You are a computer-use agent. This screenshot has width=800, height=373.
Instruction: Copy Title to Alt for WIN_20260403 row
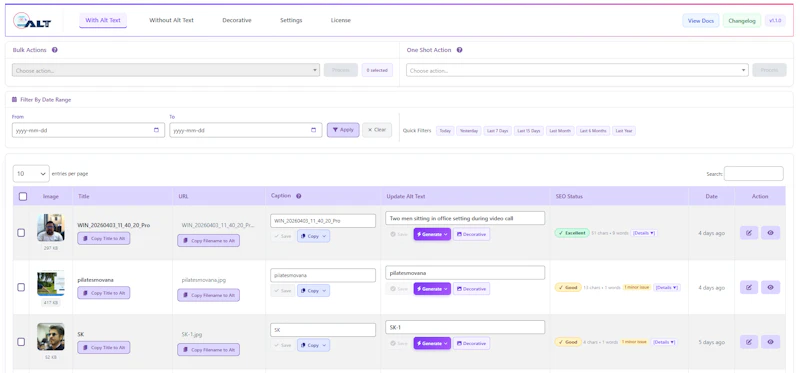pos(104,238)
